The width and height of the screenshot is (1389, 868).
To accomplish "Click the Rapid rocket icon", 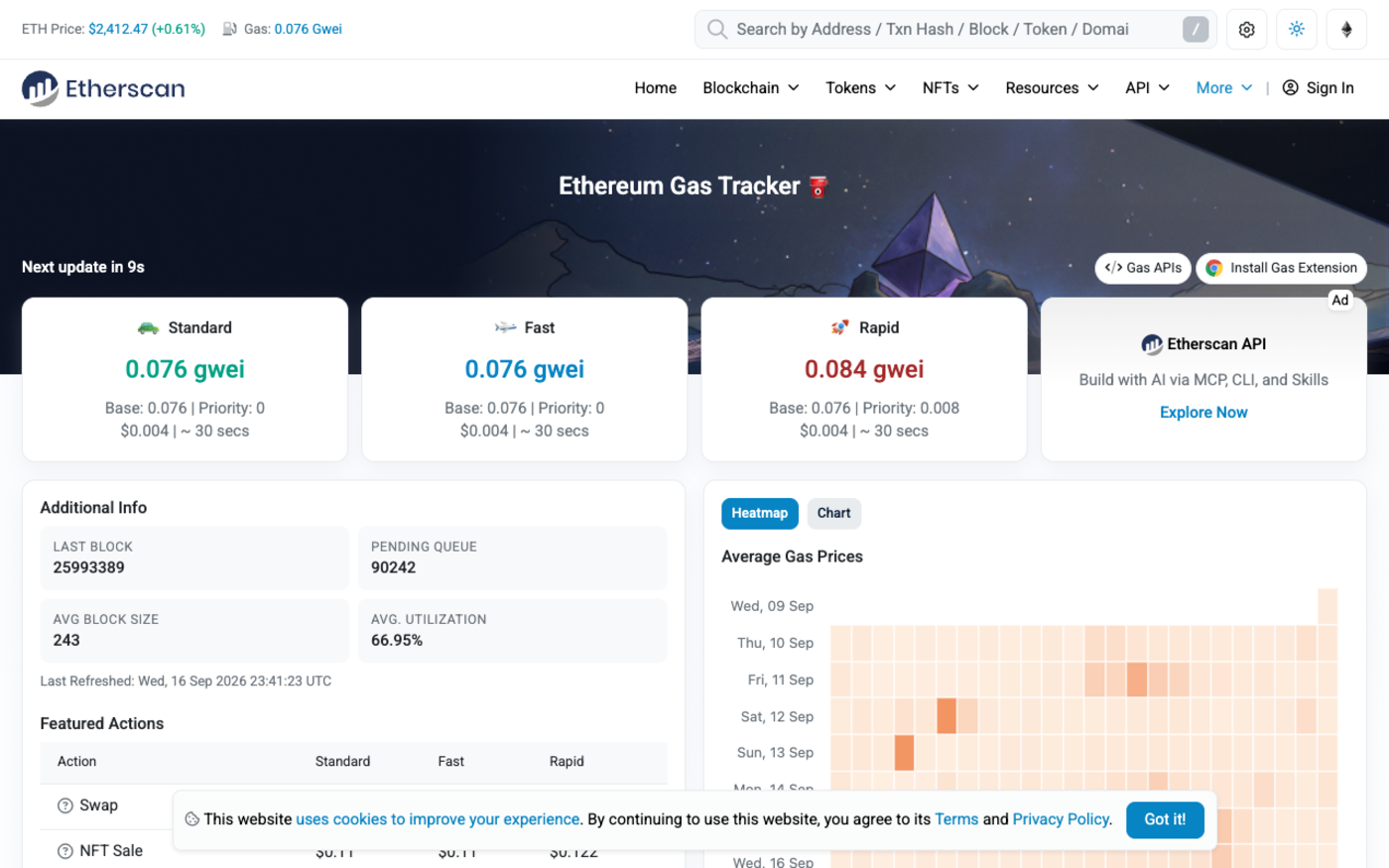I will [x=839, y=327].
